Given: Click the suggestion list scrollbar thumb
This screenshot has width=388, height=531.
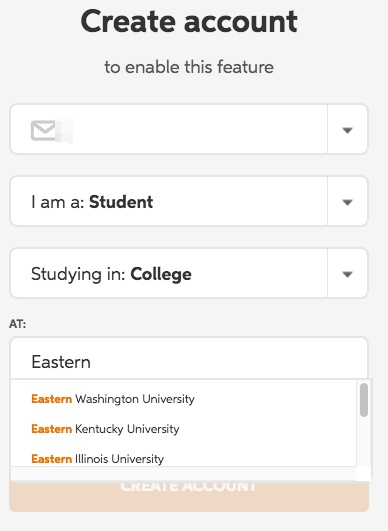Looking at the screenshot, I should 364,400.
